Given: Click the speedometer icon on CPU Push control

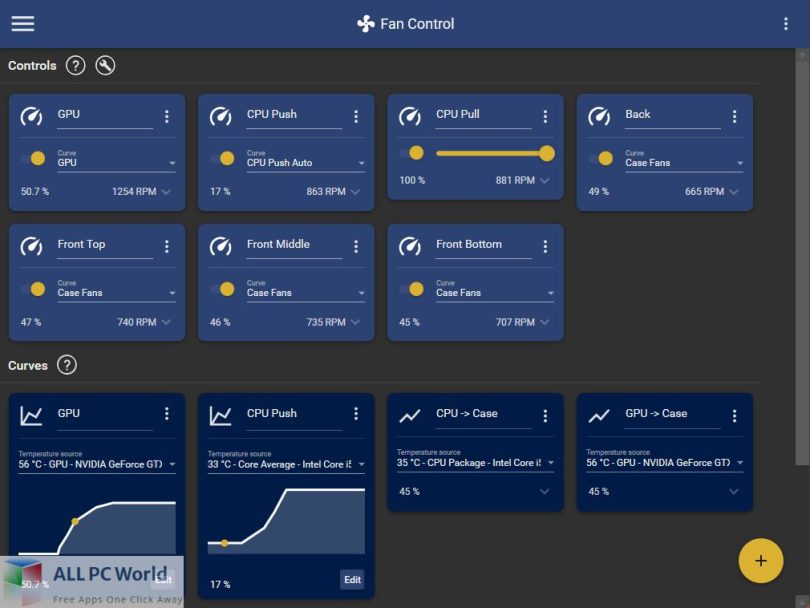Looking at the screenshot, I should click(x=221, y=116).
